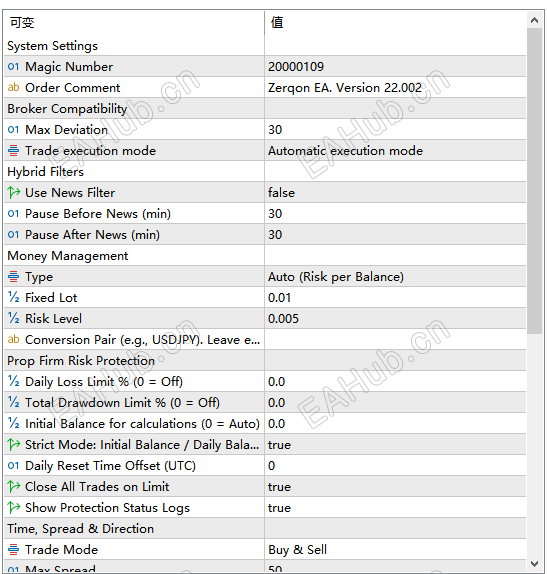Open the Automatic execution mode value dropdown
This screenshot has width=547, height=574.
coord(395,150)
